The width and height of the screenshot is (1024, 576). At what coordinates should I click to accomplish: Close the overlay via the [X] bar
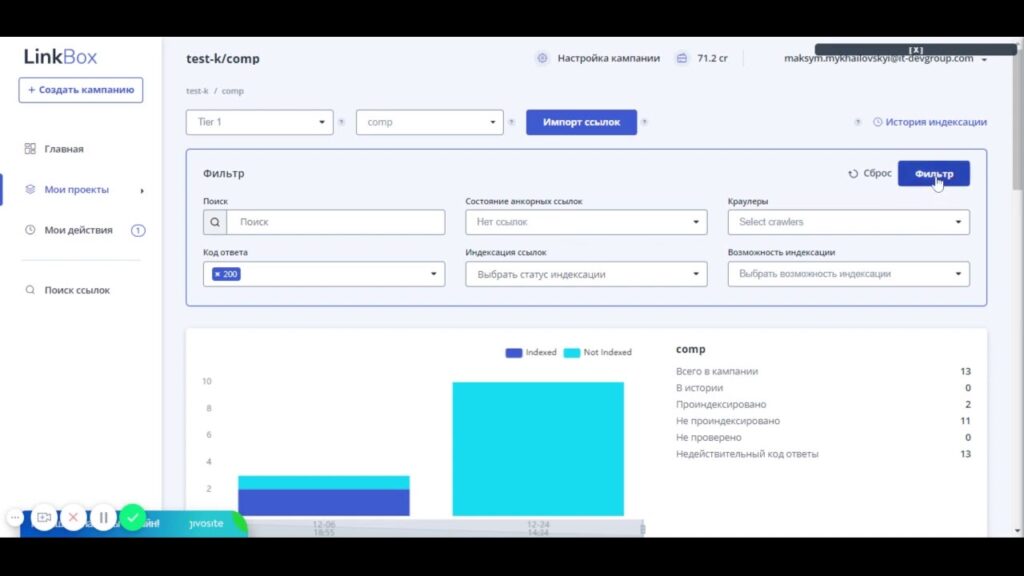[x=916, y=50]
